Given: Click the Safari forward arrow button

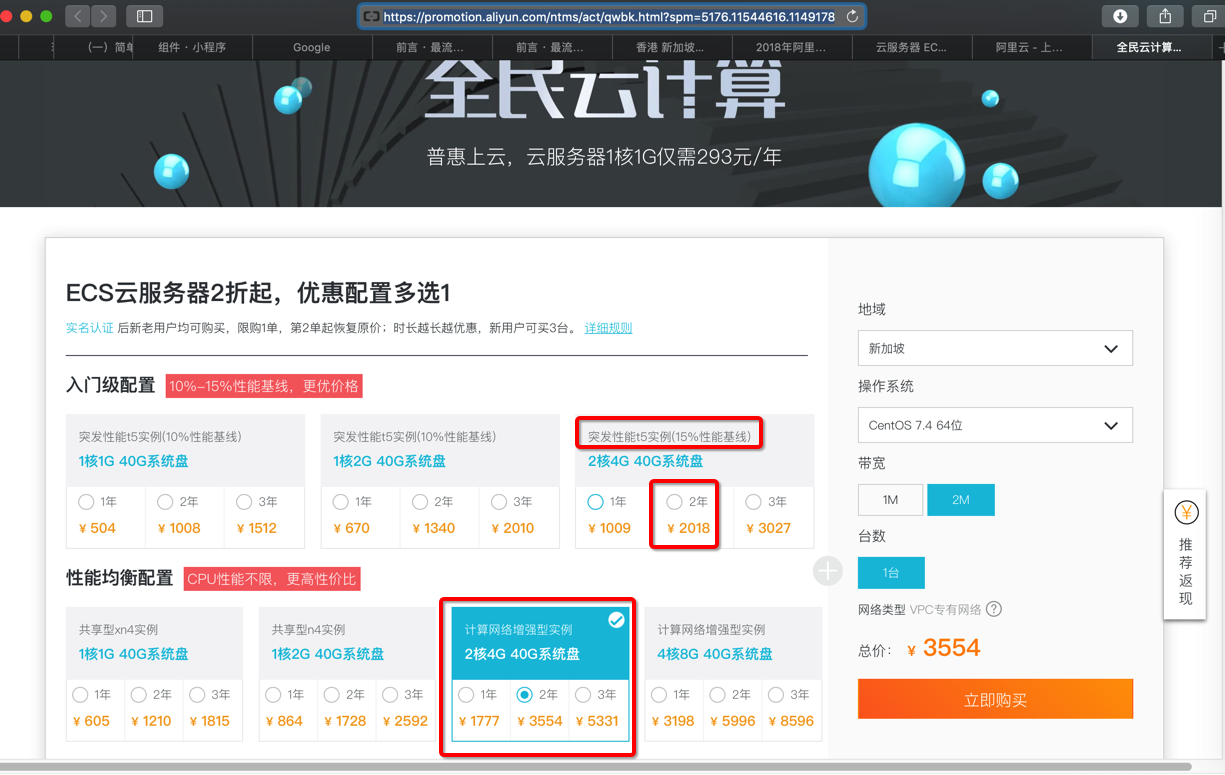Looking at the screenshot, I should [x=103, y=16].
